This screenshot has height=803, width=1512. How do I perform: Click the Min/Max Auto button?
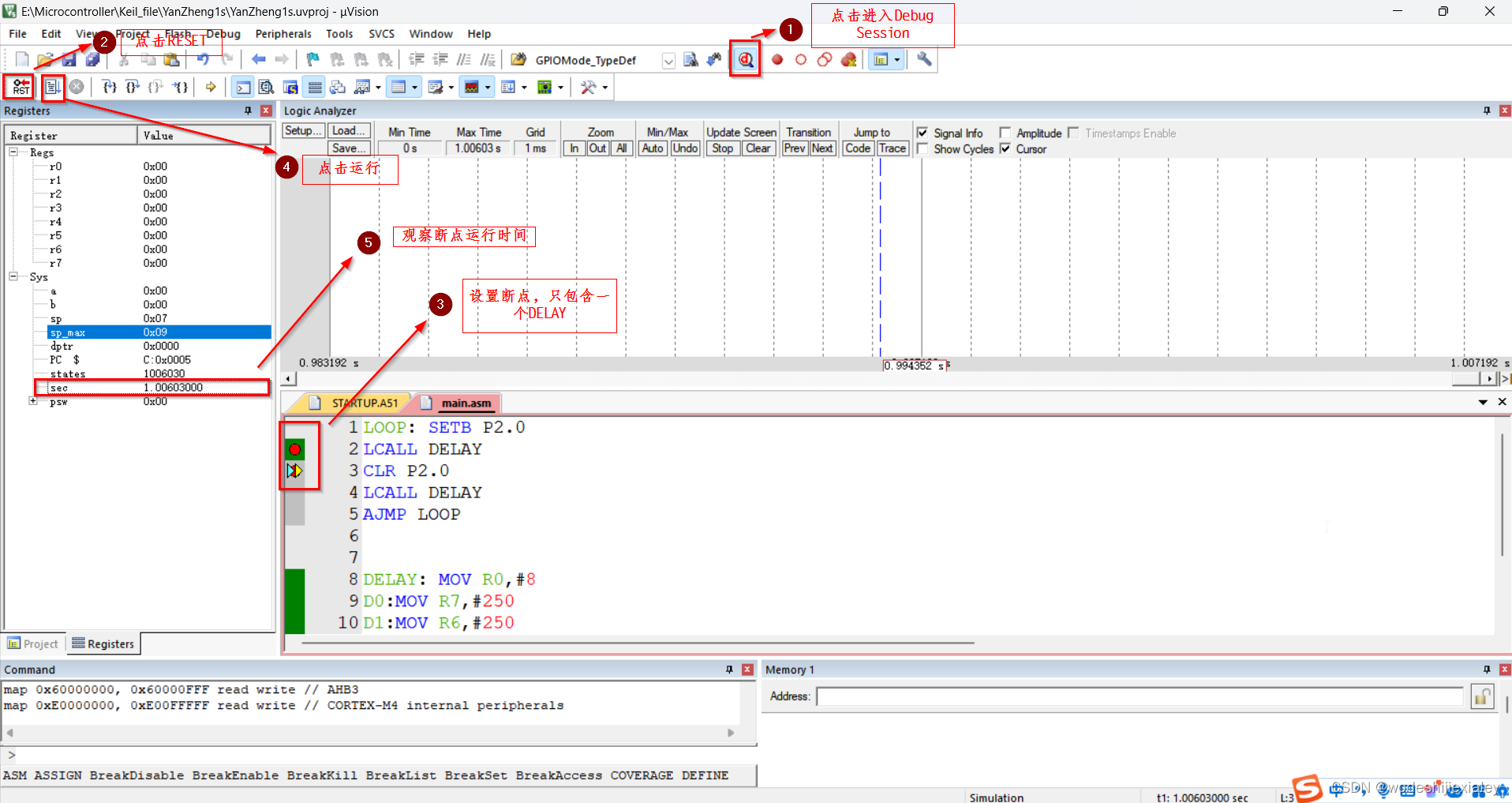653,148
